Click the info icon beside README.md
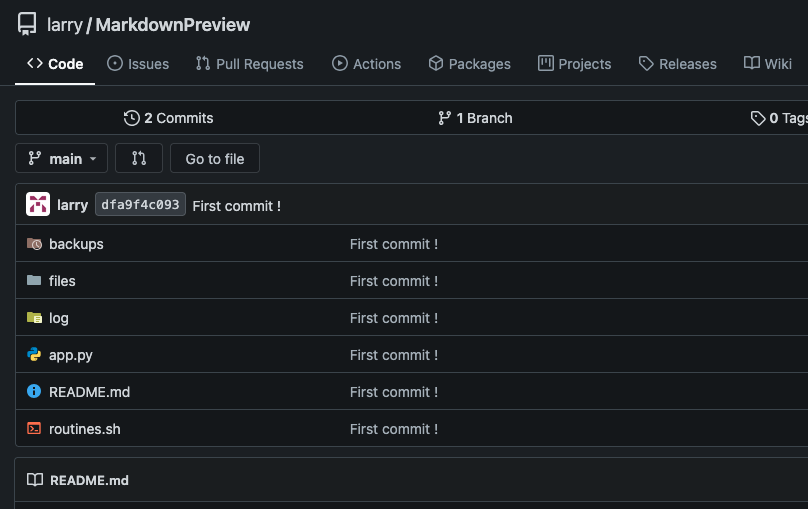The height and width of the screenshot is (509, 808). click(34, 392)
